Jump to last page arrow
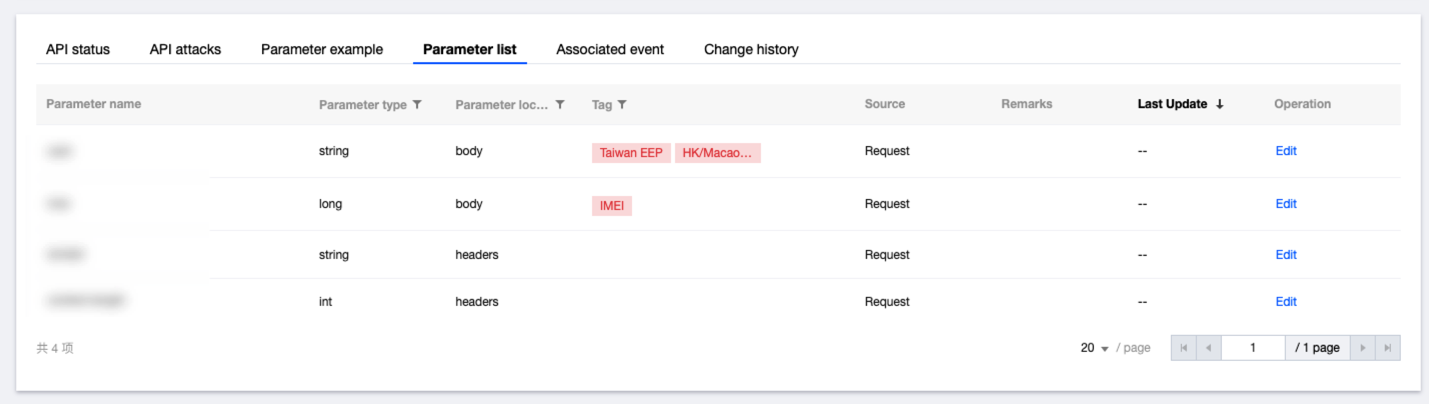This screenshot has width=1429, height=404. (1387, 348)
